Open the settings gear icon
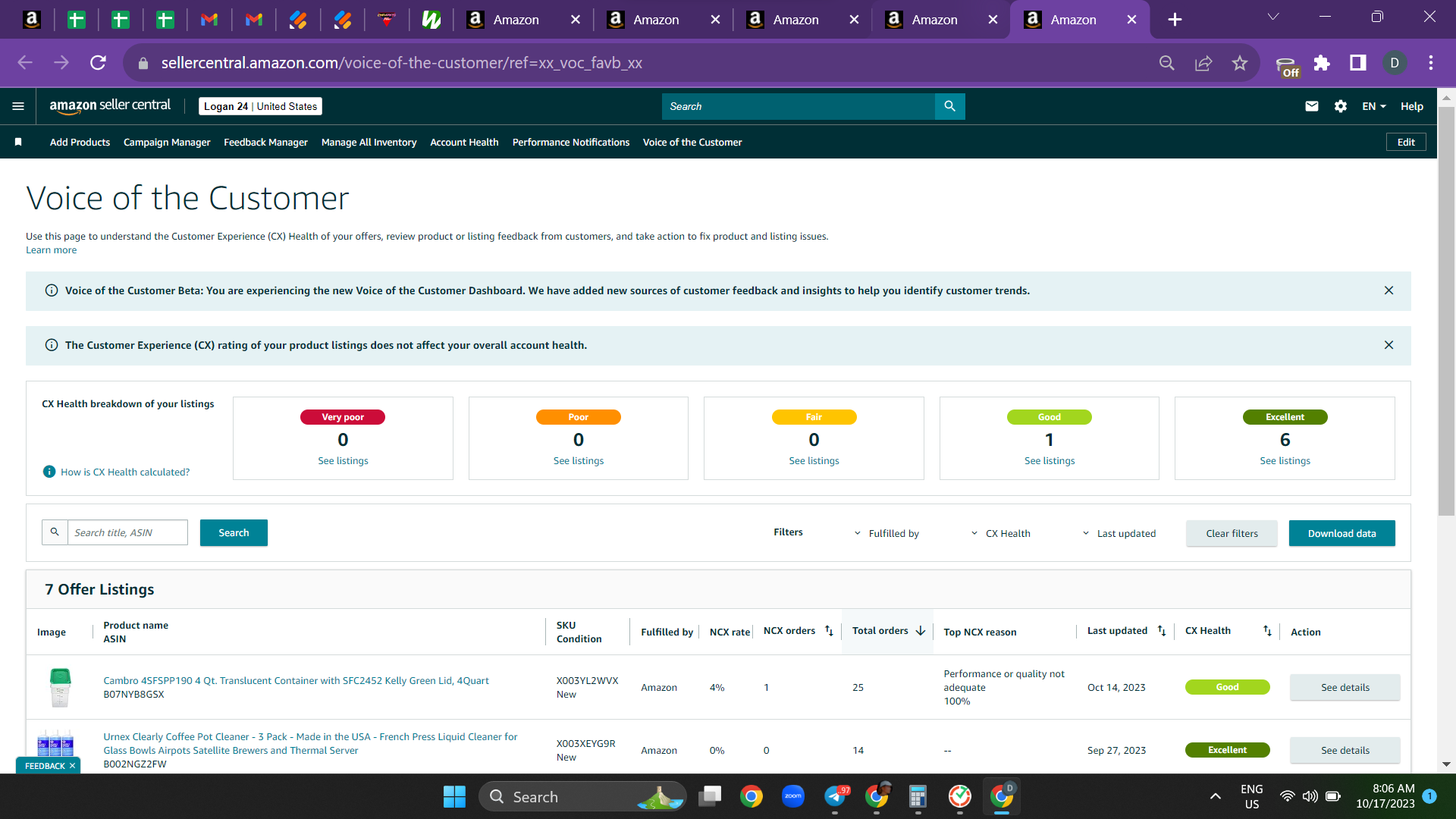Screen dimensions: 1456x819 pos(1341,106)
